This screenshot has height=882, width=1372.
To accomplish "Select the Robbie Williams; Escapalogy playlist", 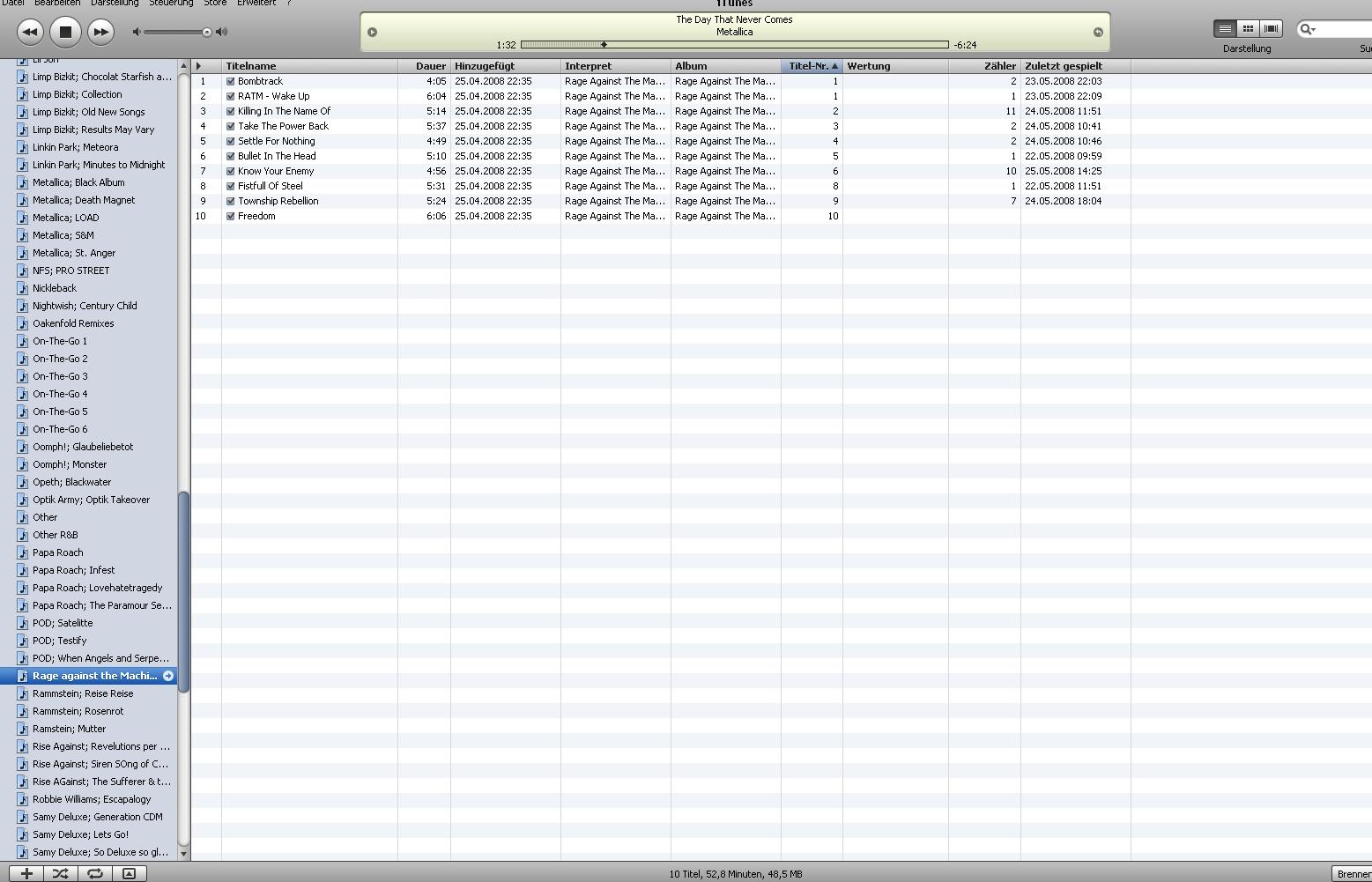I will tap(88, 799).
